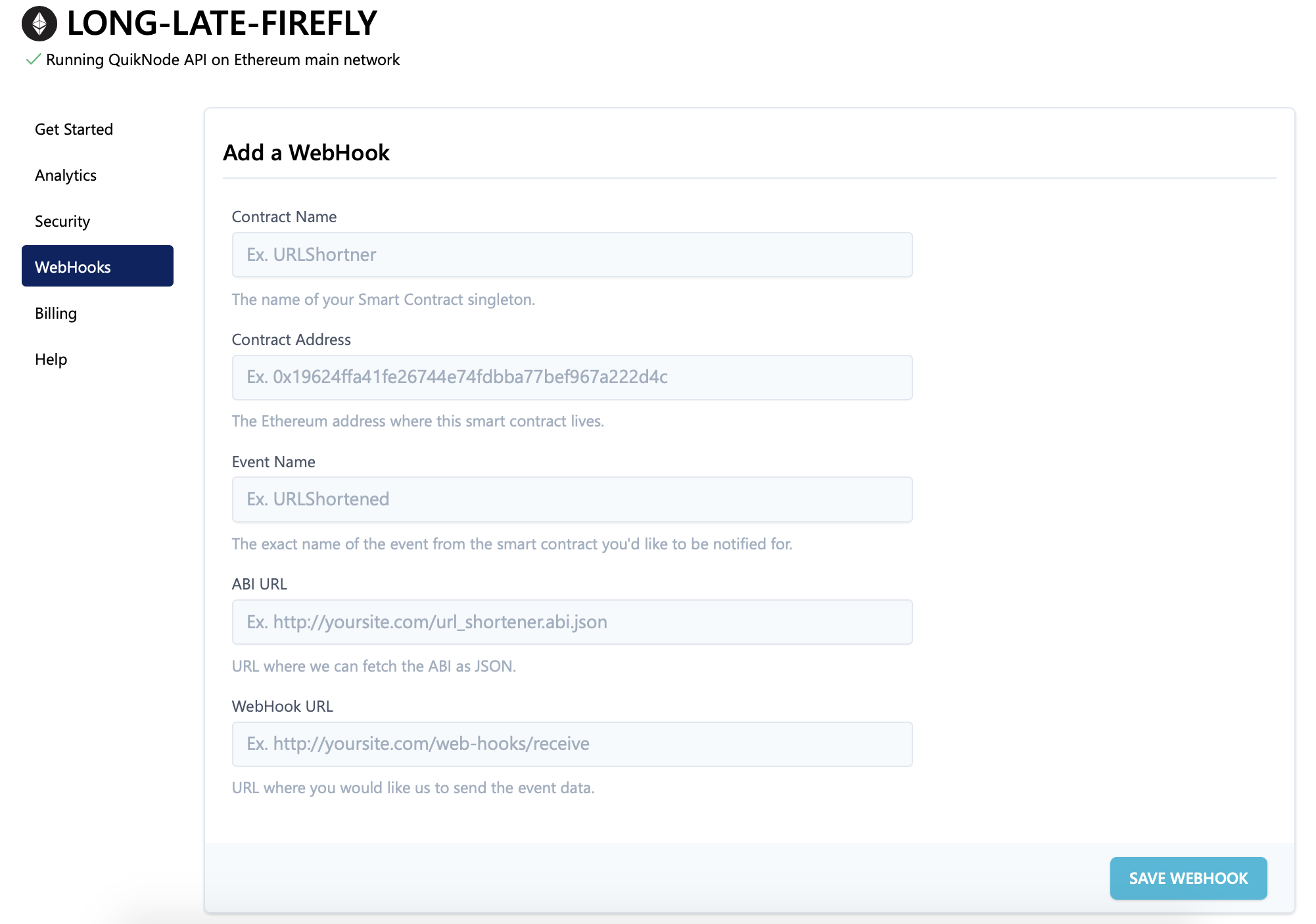Open the Get Started section
Viewport: 1316px width, 924px height.
(x=74, y=129)
